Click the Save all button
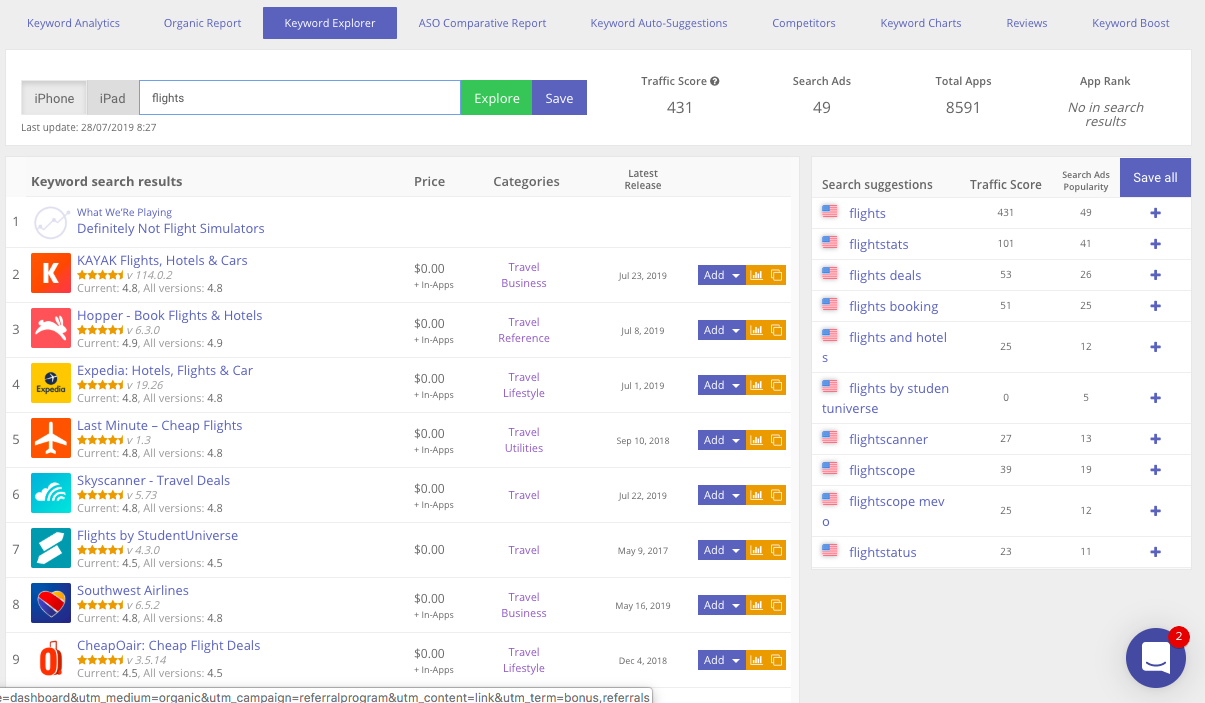The height and width of the screenshot is (703, 1205). pyautogui.click(x=1155, y=177)
